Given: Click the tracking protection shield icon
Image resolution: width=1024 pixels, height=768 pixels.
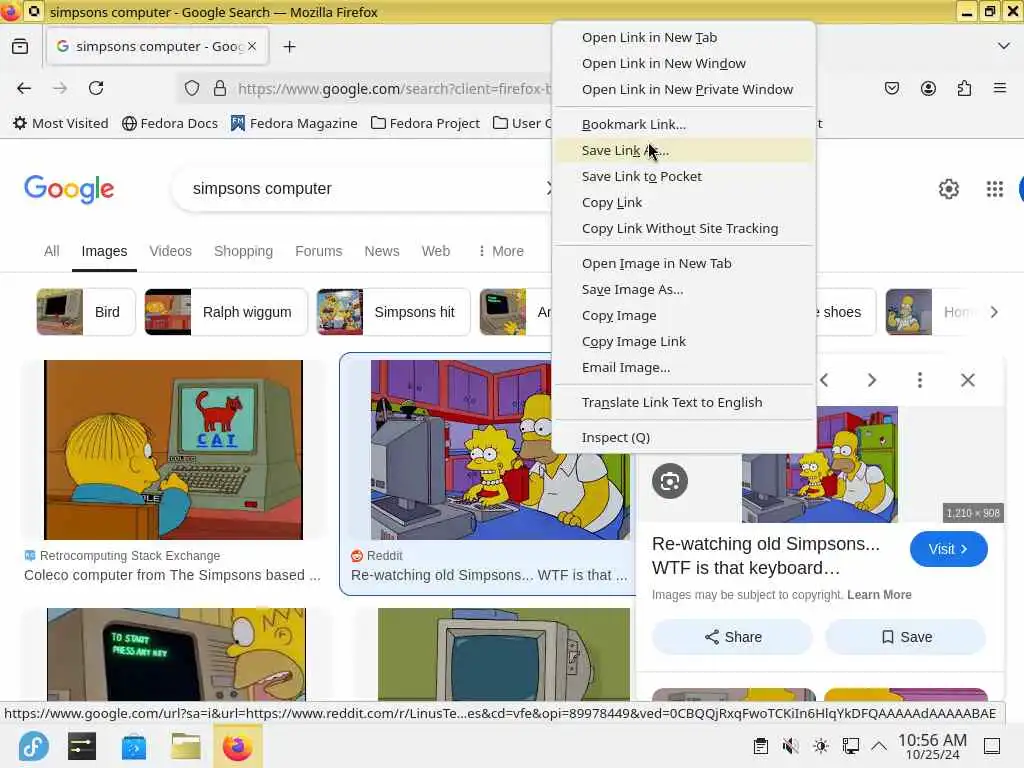Looking at the screenshot, I should pos(191,88).
